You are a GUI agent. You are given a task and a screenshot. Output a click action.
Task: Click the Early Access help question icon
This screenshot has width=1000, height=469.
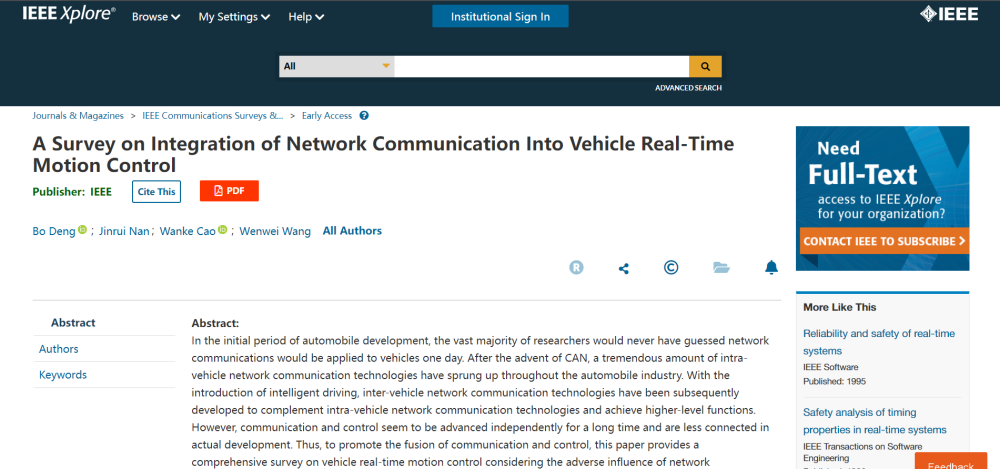click(364, 116)
